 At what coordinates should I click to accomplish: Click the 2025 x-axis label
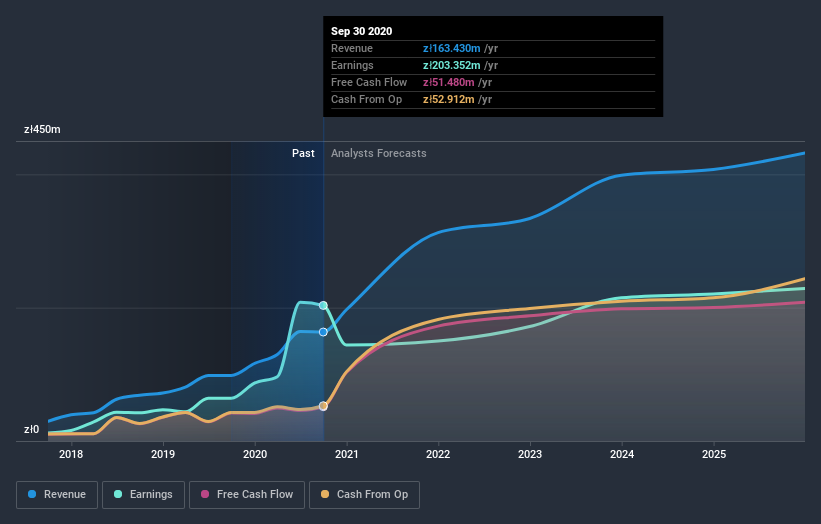[x=714, y=454]
